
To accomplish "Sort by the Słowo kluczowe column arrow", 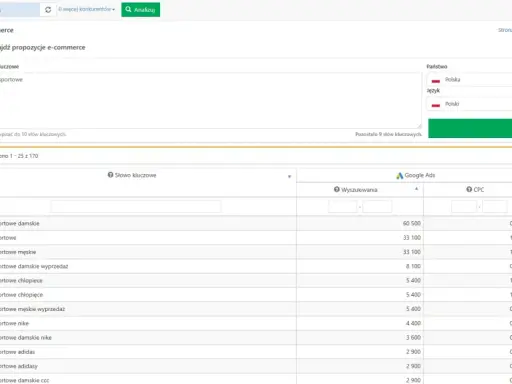I will 289,176.
